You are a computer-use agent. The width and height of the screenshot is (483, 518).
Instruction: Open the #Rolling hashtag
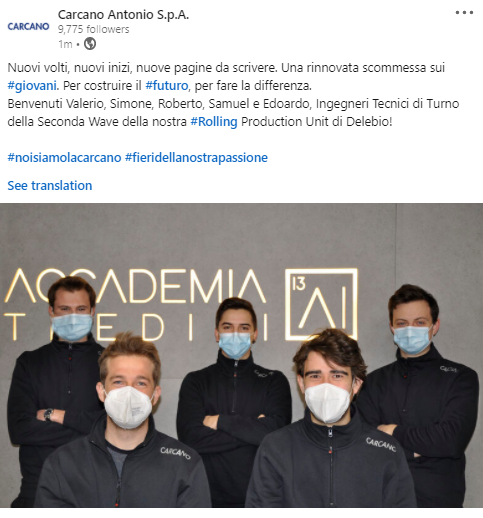(214, 122)
